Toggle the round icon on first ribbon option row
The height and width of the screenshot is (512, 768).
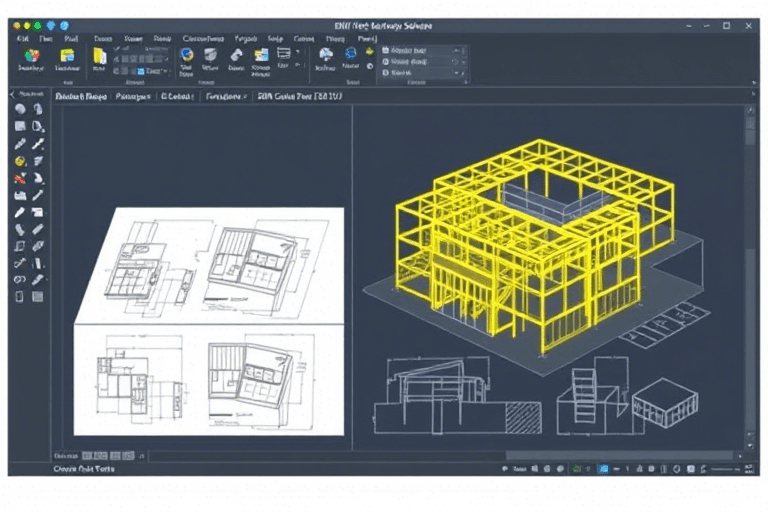384,49
